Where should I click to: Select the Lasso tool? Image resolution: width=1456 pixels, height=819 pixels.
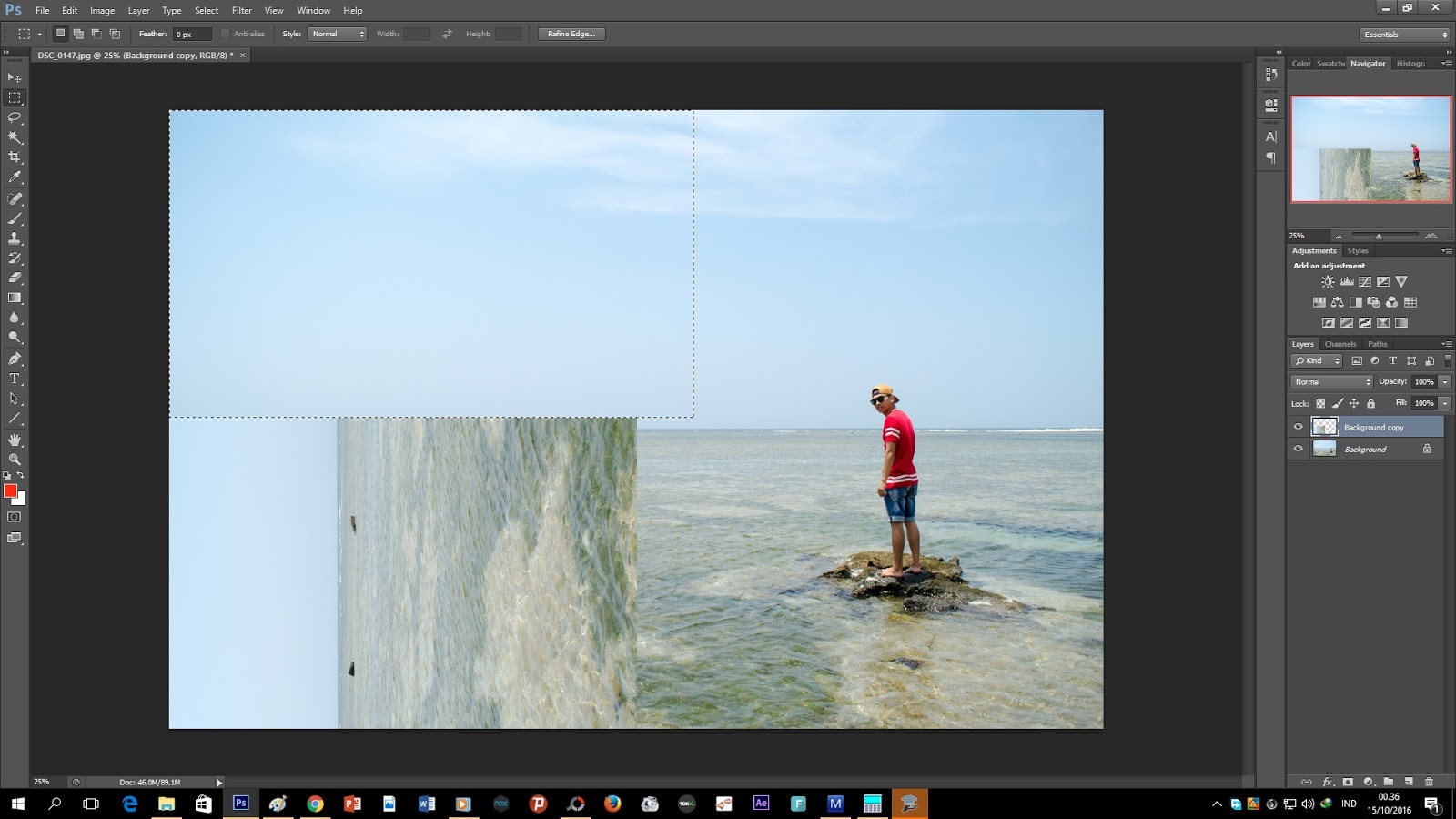tap(15, 117)
